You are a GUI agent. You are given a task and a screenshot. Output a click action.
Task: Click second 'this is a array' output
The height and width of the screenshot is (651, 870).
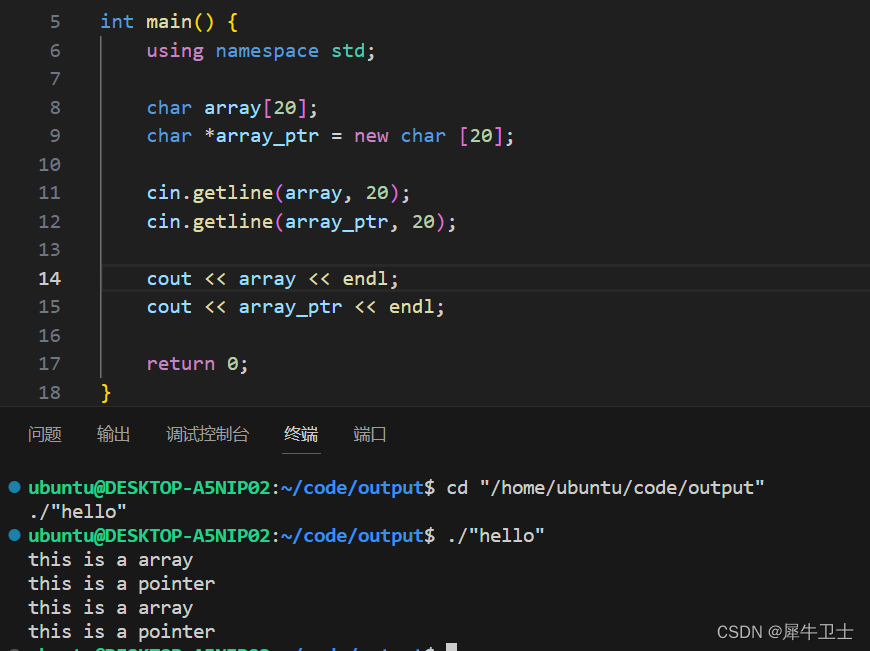(x=110, y=607)
